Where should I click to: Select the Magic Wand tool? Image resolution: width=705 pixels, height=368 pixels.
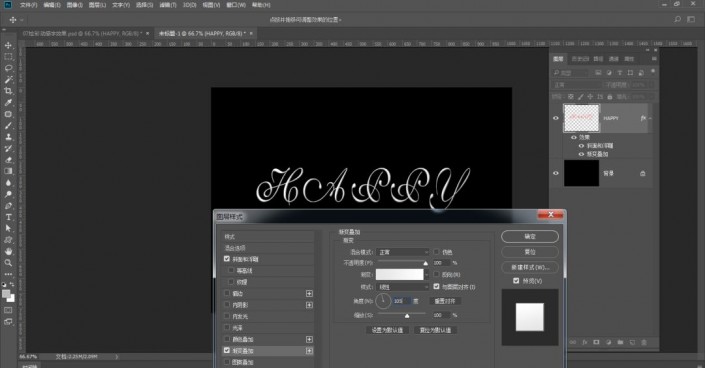(x=8, y=79)
